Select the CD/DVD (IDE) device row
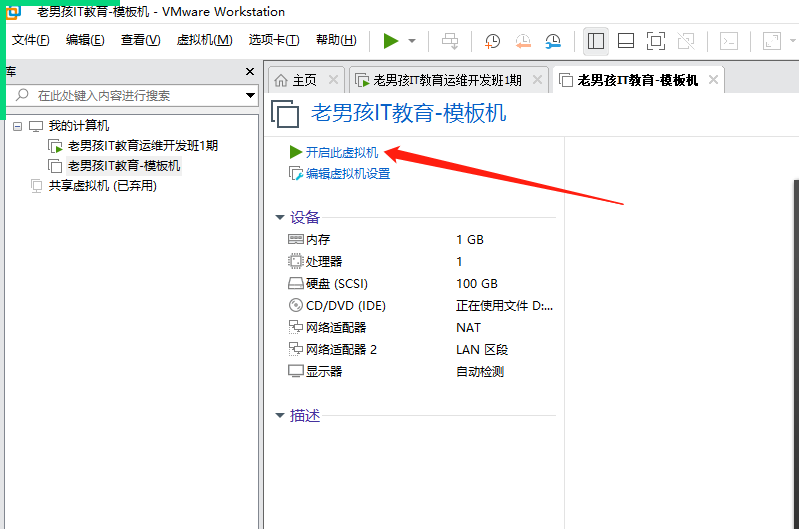The height and width of the screenshot is (529, 799). pos(421,305)
